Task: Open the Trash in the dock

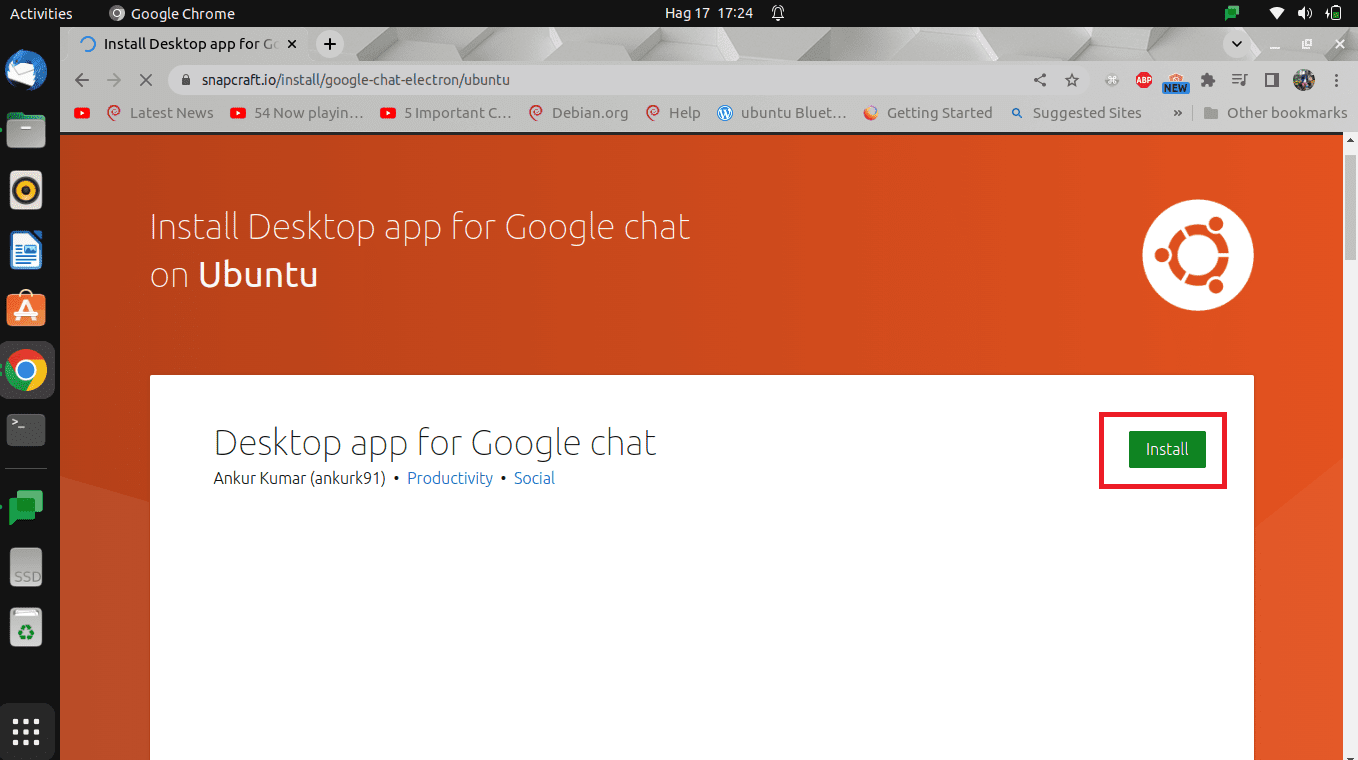Action: (x=26, y=627)
